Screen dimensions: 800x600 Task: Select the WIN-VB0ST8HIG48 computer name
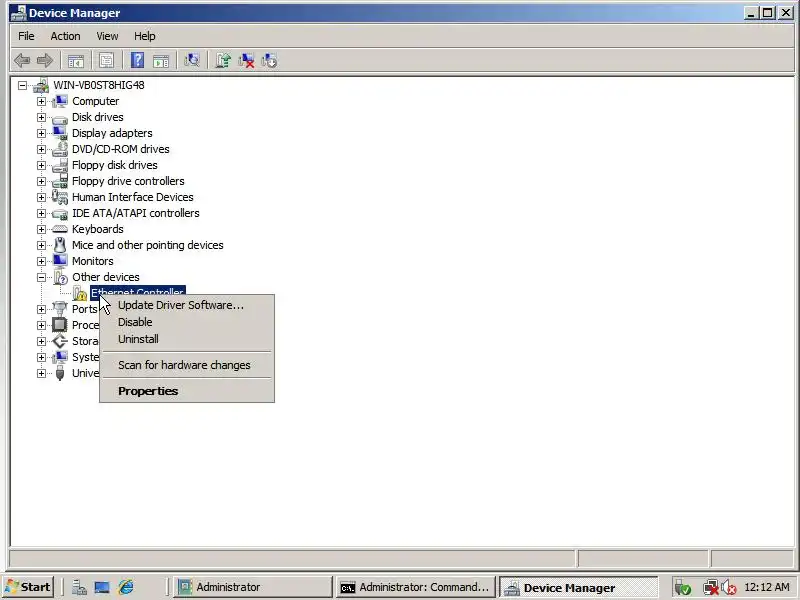click(x=99, y=85)
